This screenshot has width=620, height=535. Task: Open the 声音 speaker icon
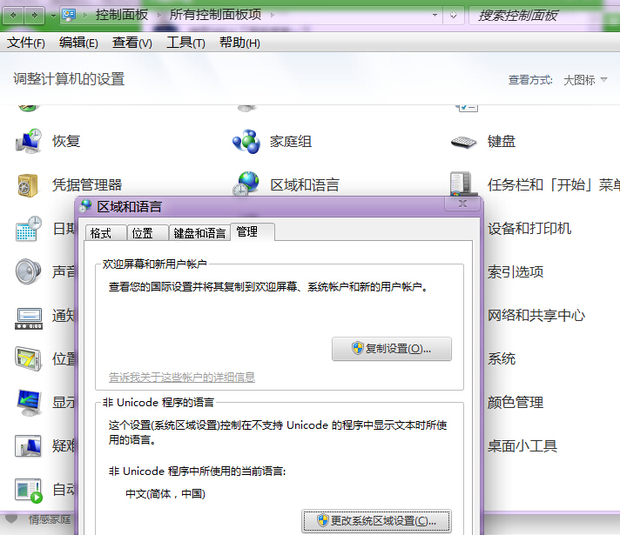pos(28,272)
